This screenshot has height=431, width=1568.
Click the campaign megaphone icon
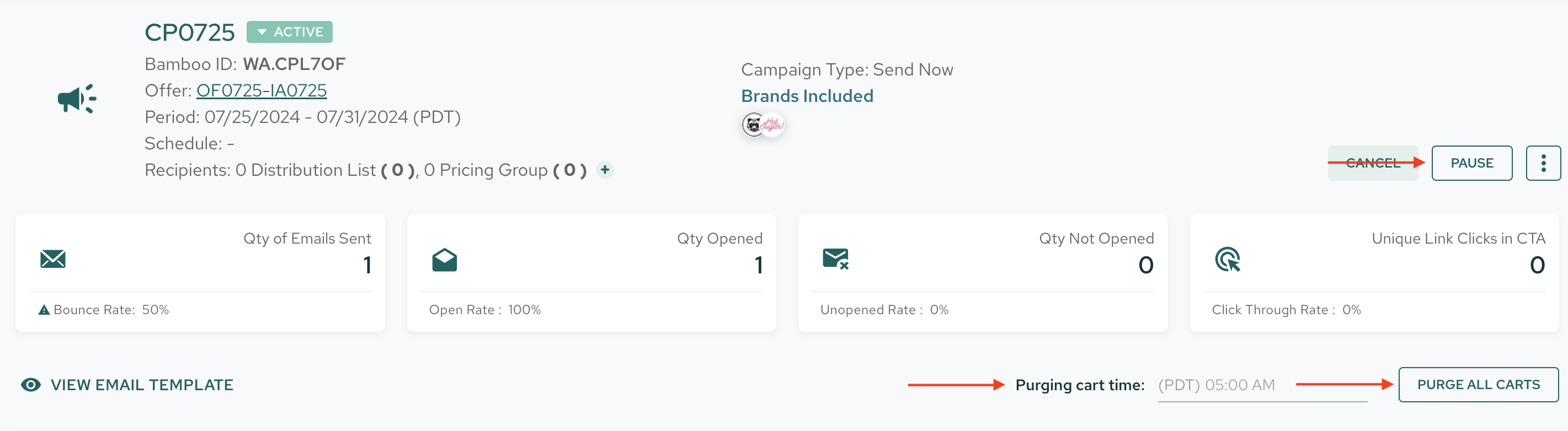[77, 99]
